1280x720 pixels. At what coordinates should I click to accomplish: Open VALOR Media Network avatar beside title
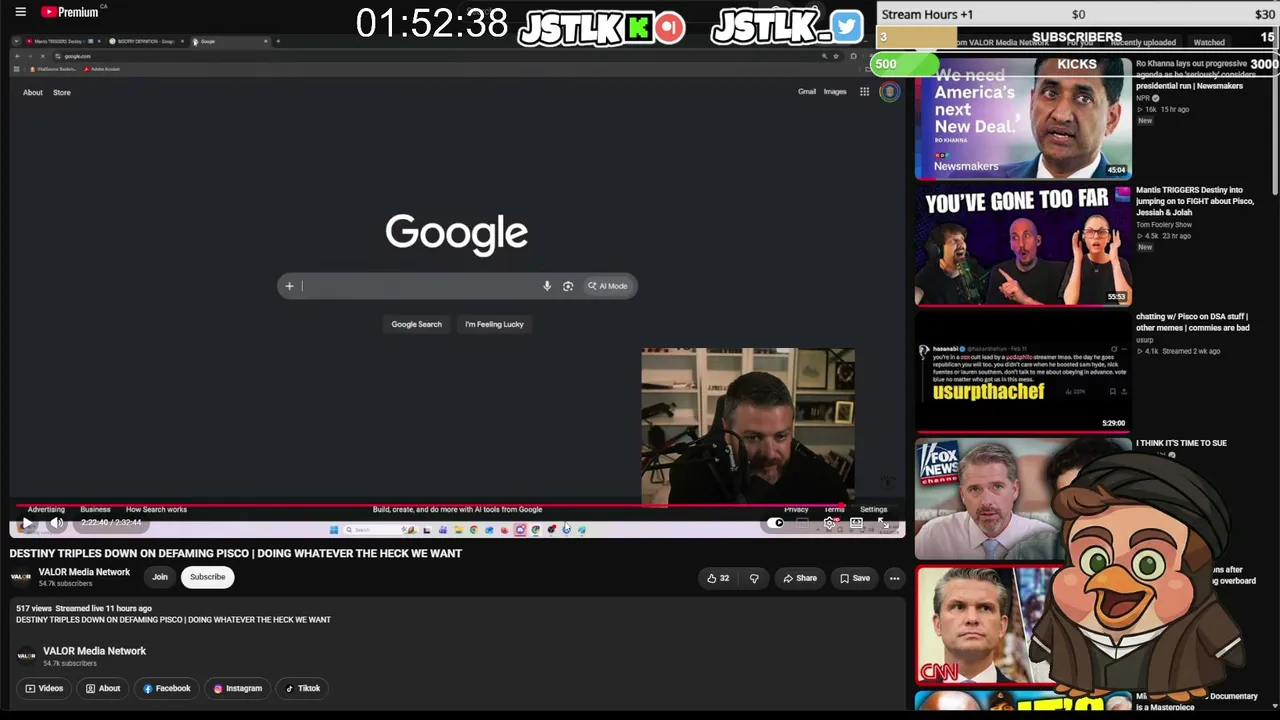[x=20, y=577]
